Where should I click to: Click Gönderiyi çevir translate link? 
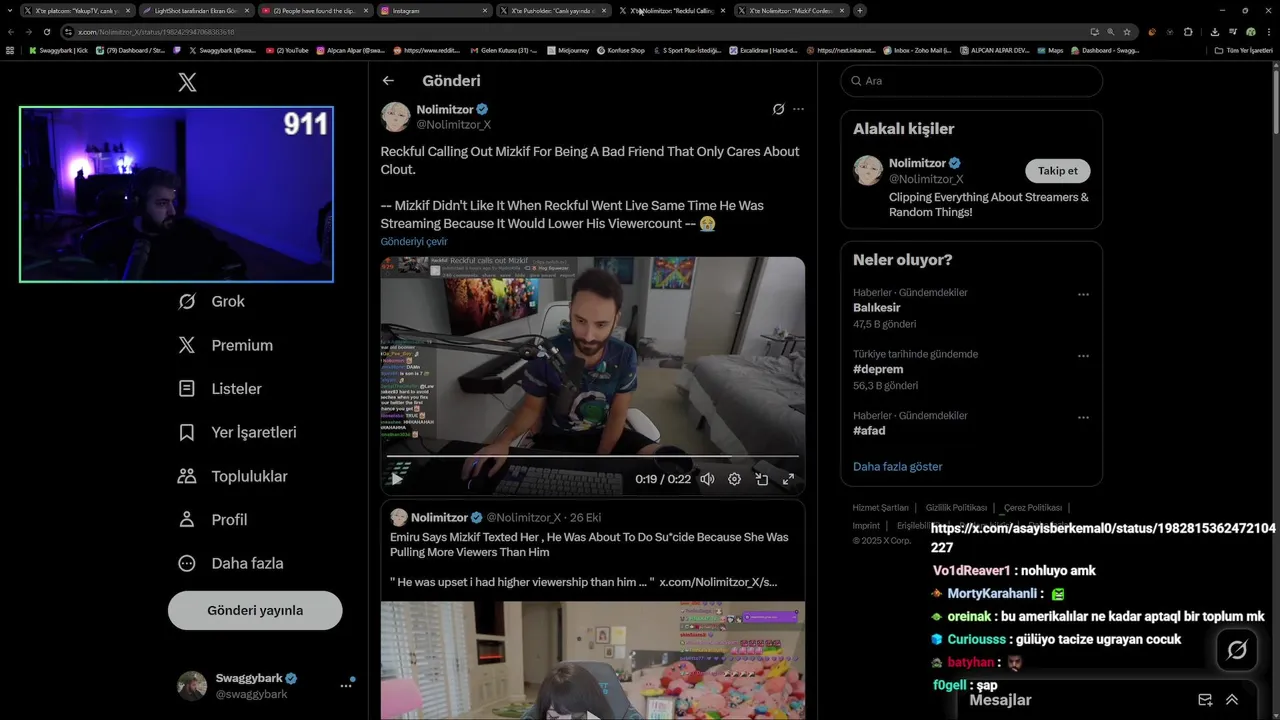[414, 242]
